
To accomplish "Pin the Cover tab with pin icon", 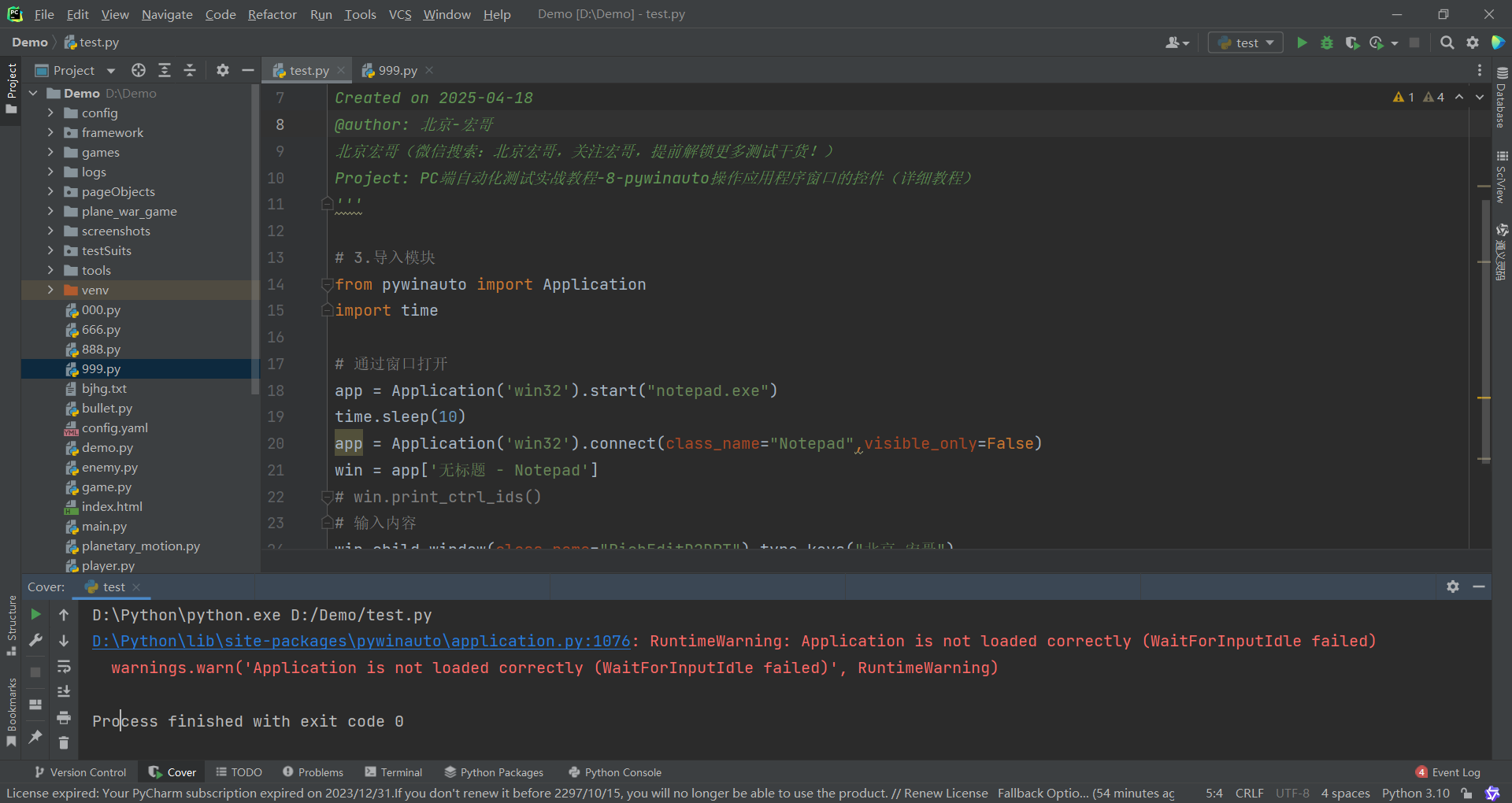I will pyautogui.click(x=35, y=737).
